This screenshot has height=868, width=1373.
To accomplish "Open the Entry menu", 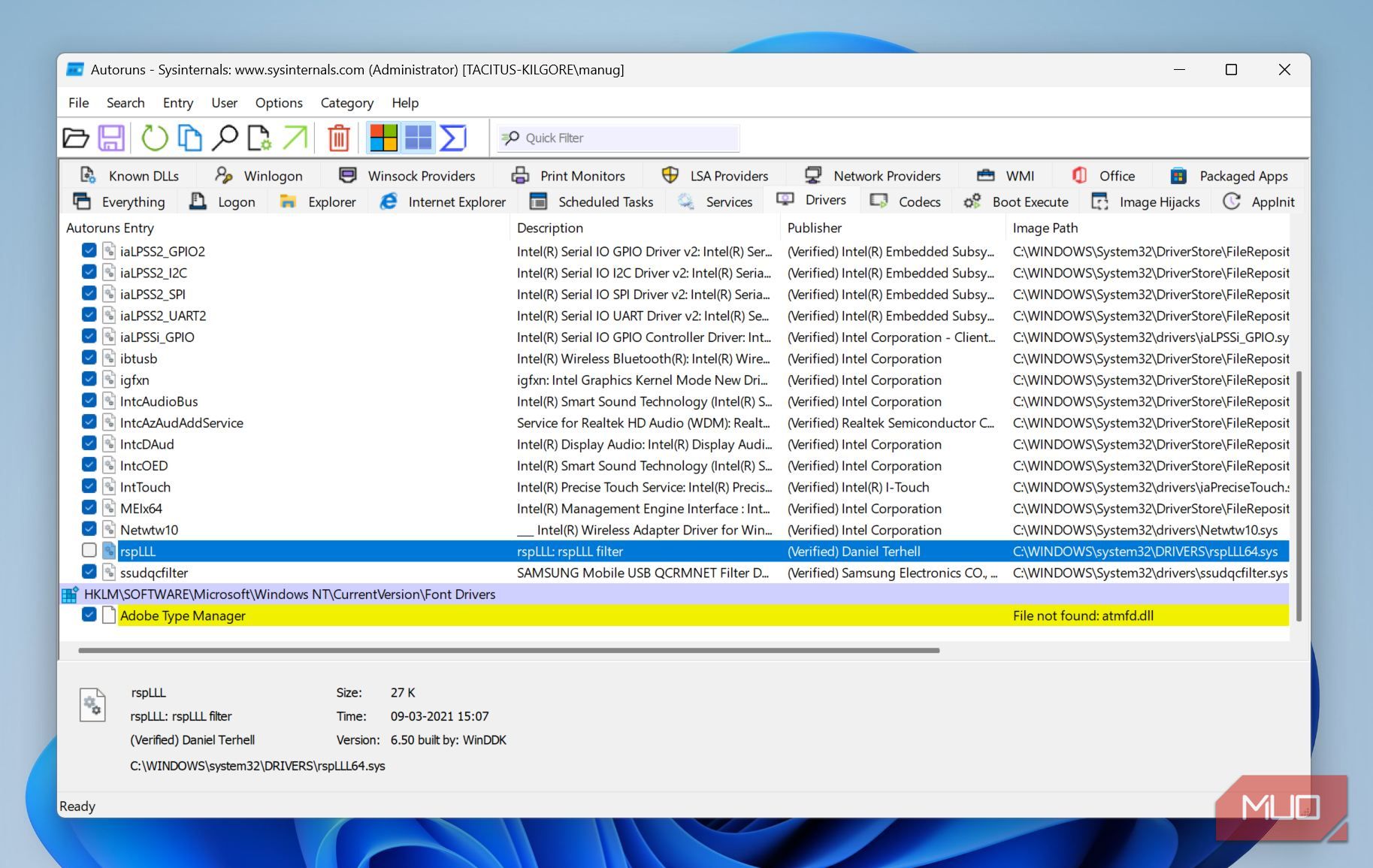I will tap(178, 102).
